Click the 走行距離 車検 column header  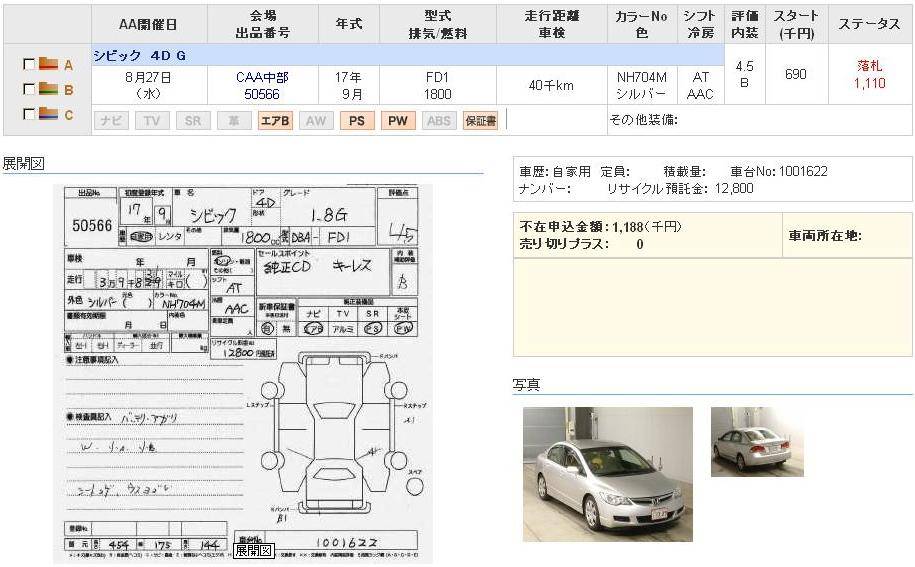pos(551,24)
